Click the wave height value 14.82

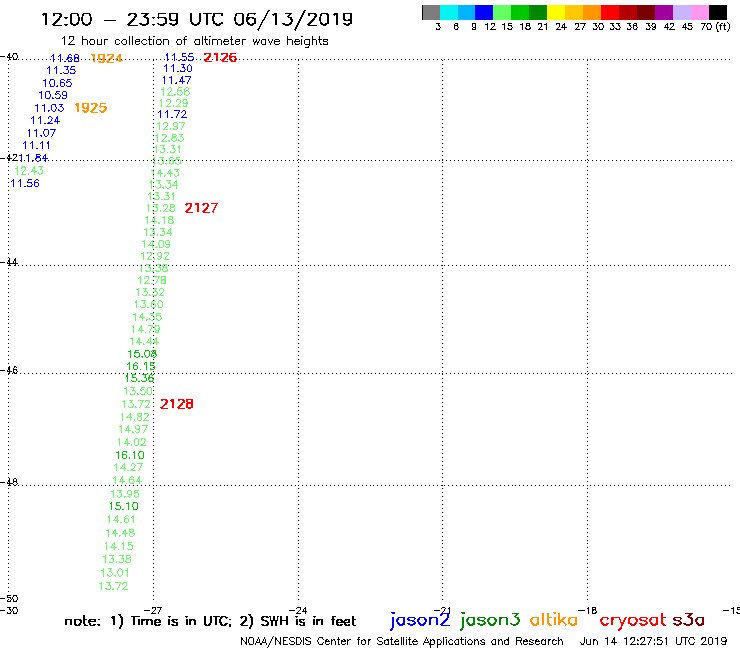[135, 417]
